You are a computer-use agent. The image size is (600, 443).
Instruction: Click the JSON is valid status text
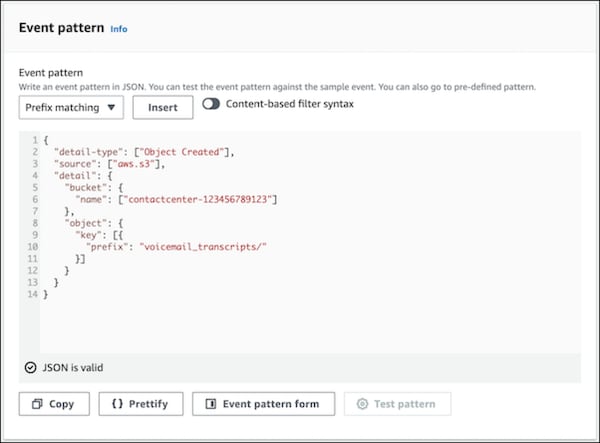pyautogui.click(x=73, y=368)
